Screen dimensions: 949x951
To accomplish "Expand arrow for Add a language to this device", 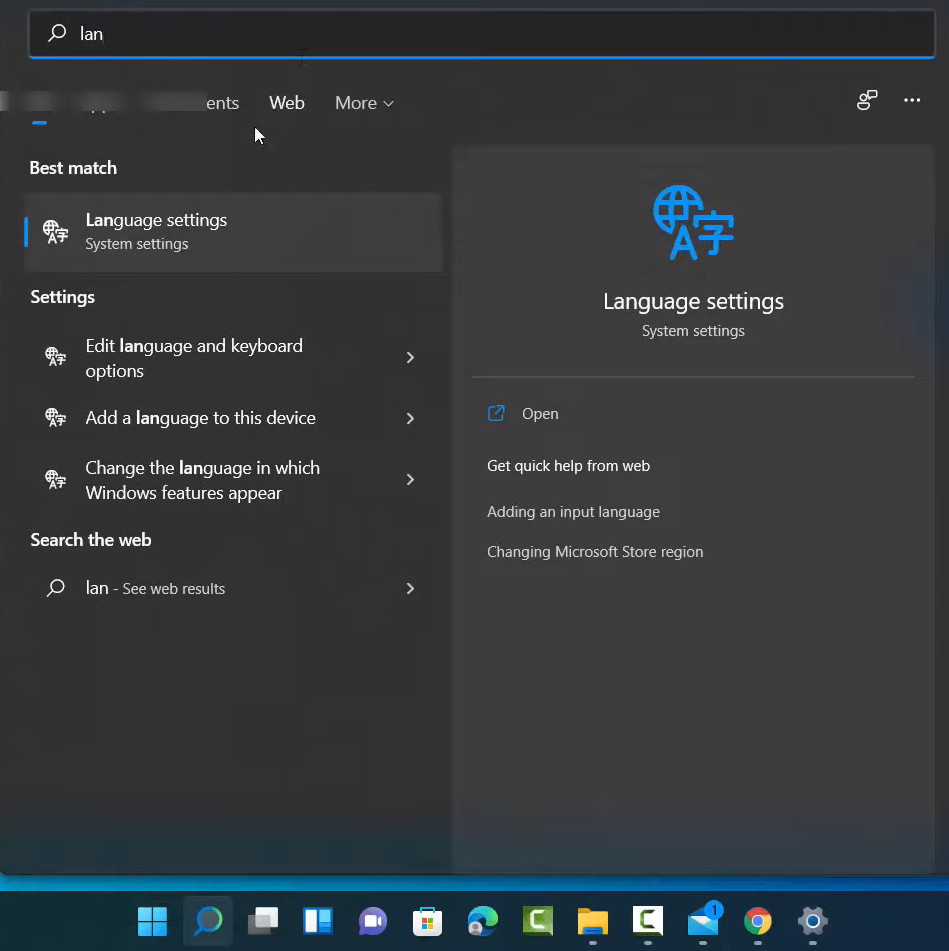I will (410, 418).
